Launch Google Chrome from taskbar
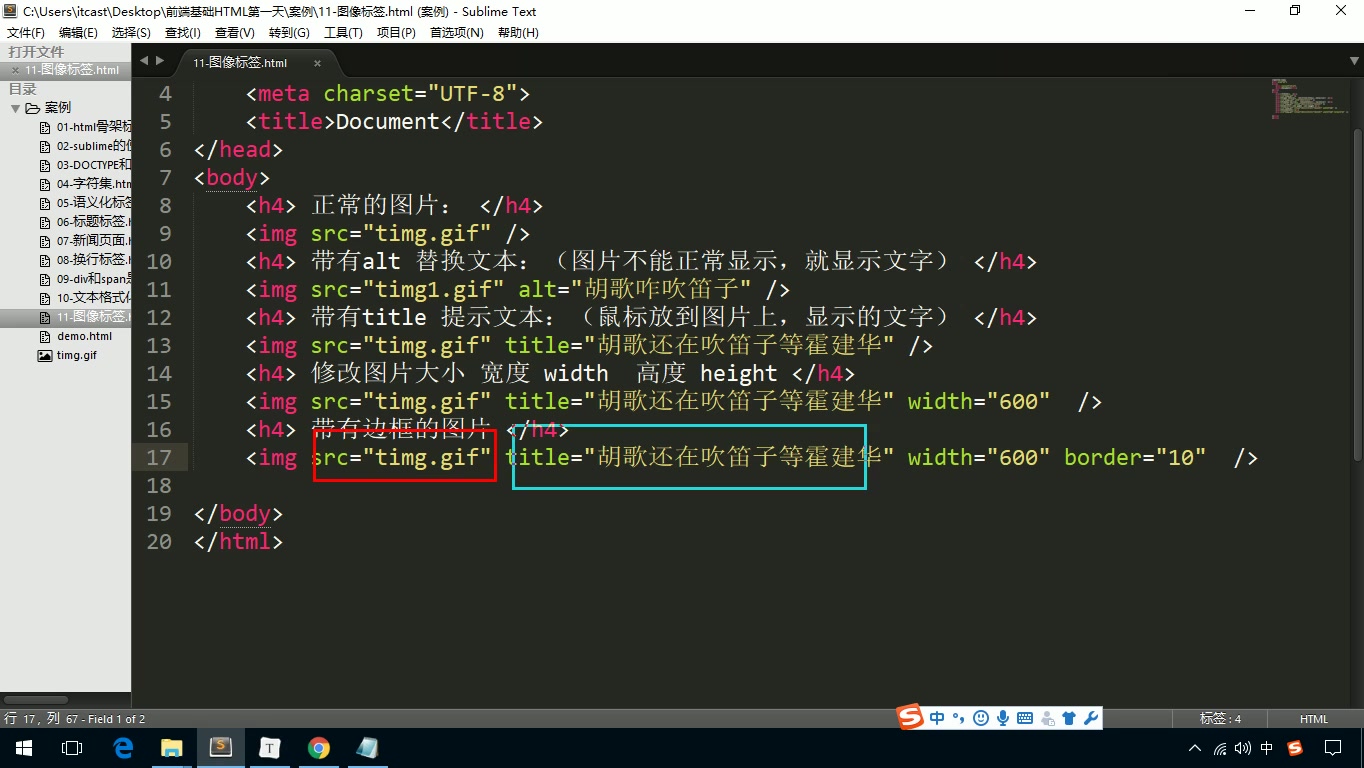The width and height of the screenshot is (1364, 768). click(319, 748)
